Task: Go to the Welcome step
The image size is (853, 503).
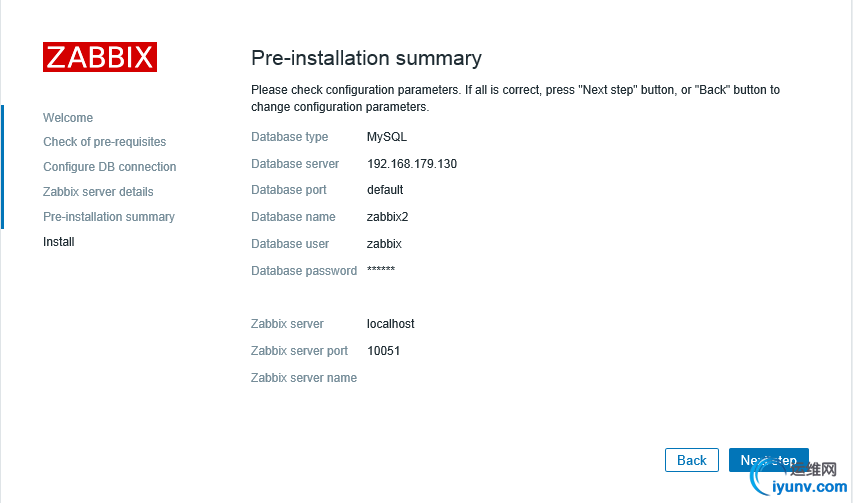Action: tap(68, 117)
